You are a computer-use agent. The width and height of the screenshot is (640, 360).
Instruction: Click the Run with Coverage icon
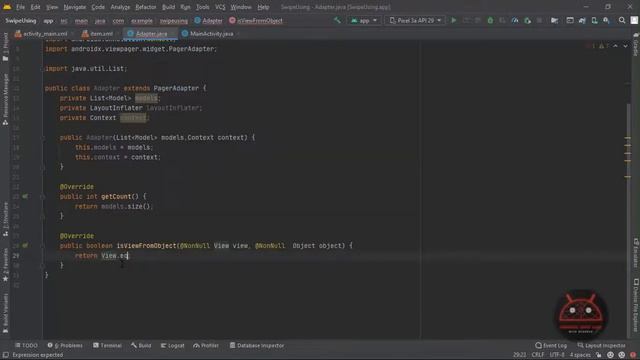tap(502, 20)
